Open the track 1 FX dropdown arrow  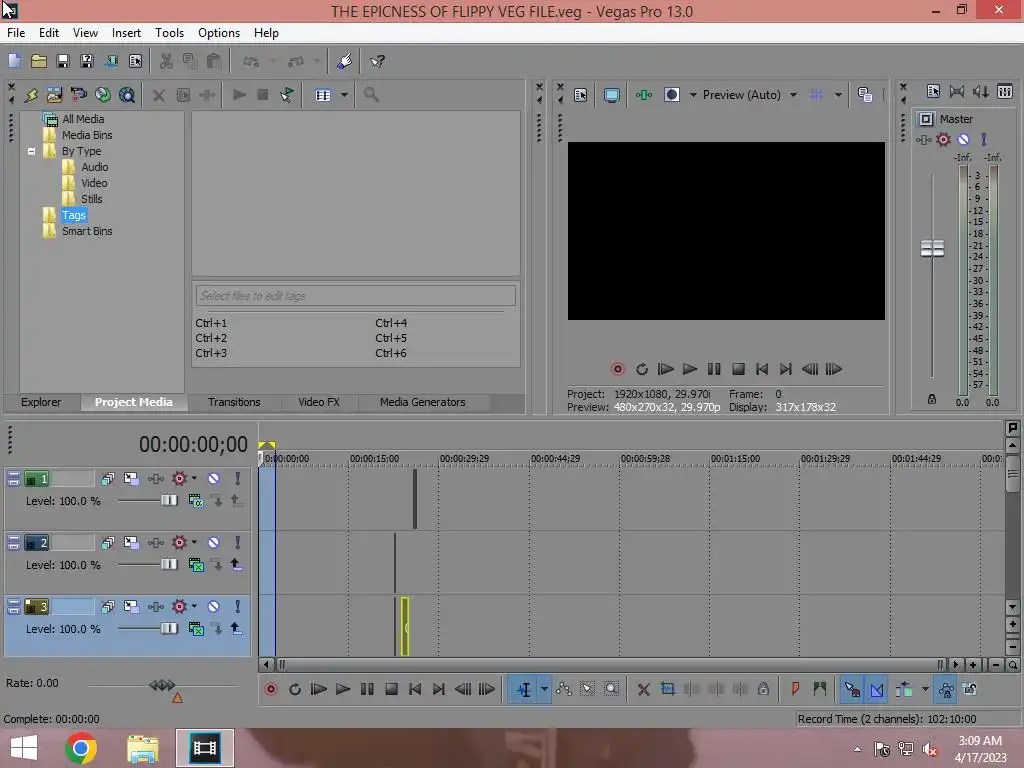pyautogui.click(x=194, y=478)
